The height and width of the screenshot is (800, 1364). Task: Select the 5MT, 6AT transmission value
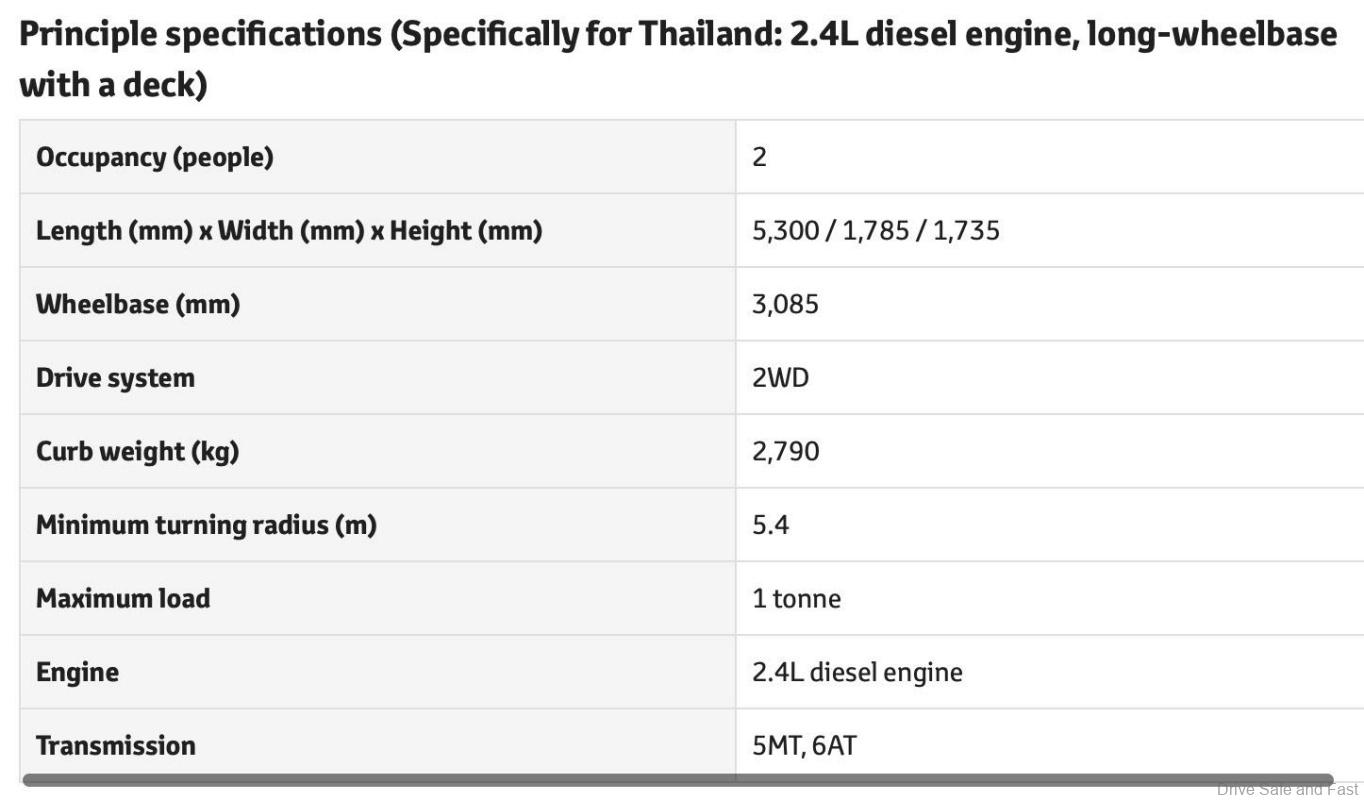point(805,745)
